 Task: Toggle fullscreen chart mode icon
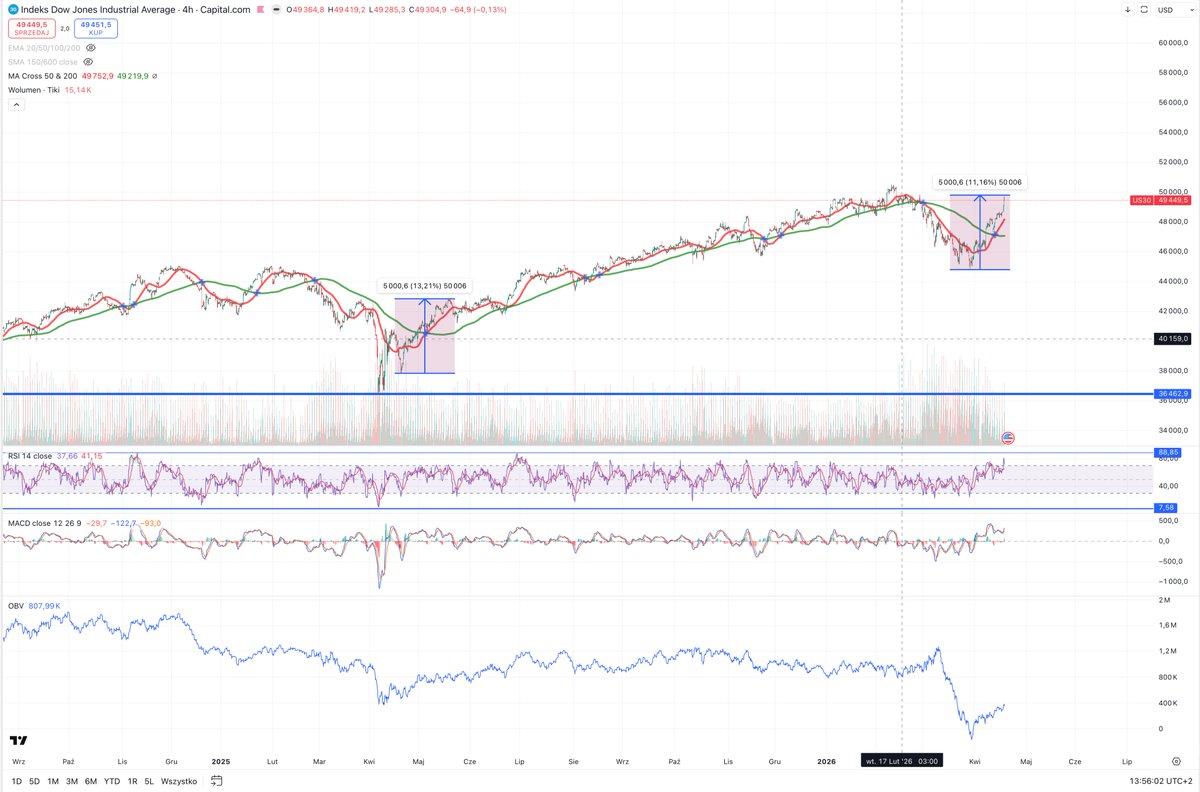[x=1142, y=10]
